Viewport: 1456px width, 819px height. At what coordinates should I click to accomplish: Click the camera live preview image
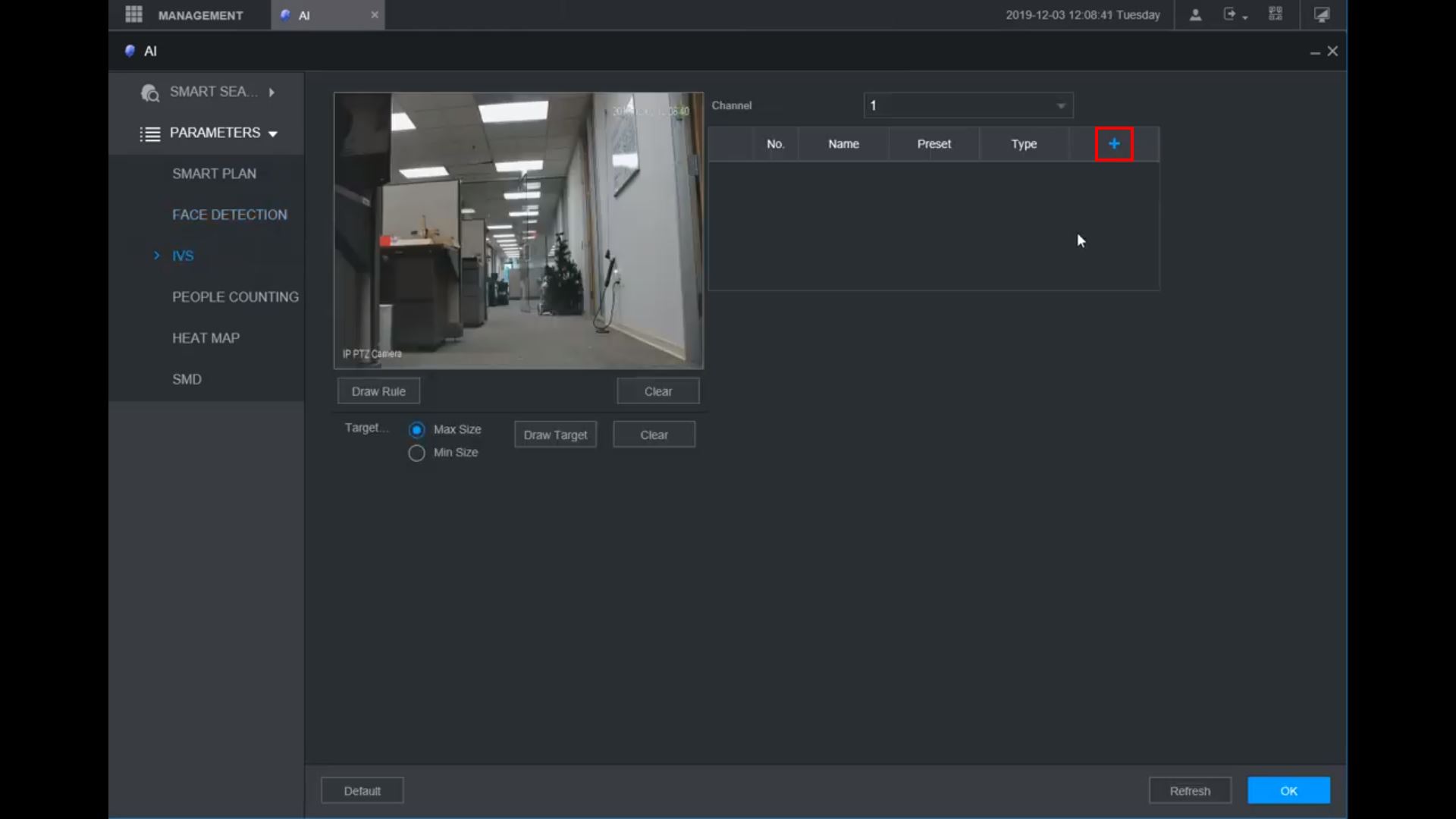(x=519, y=231)
